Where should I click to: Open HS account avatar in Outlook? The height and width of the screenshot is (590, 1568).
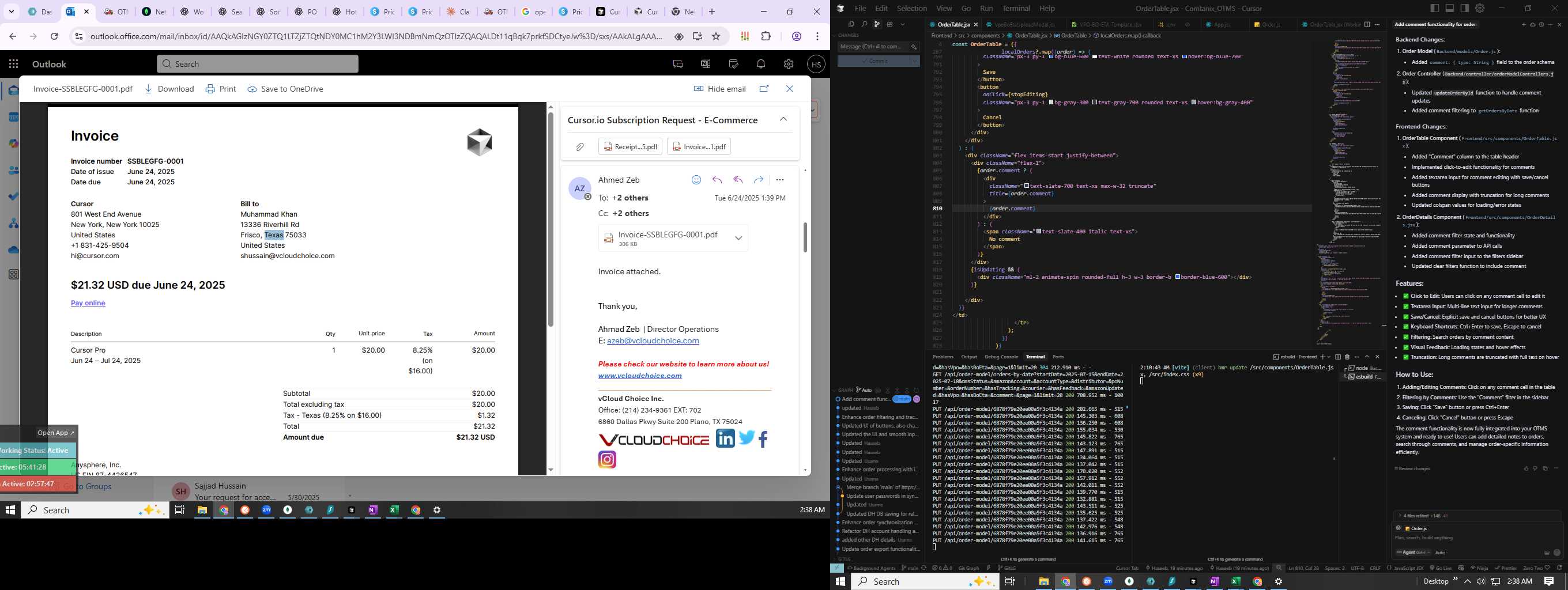816,64
